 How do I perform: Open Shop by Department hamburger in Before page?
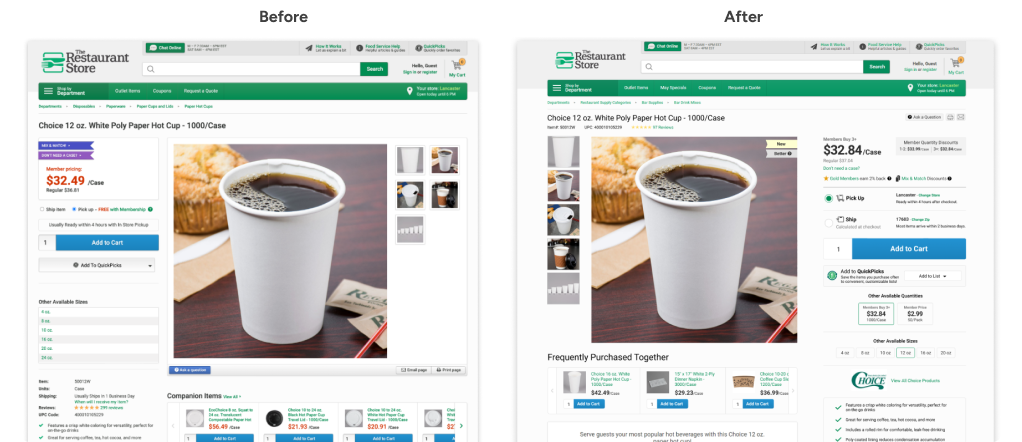tap(48, 91)
